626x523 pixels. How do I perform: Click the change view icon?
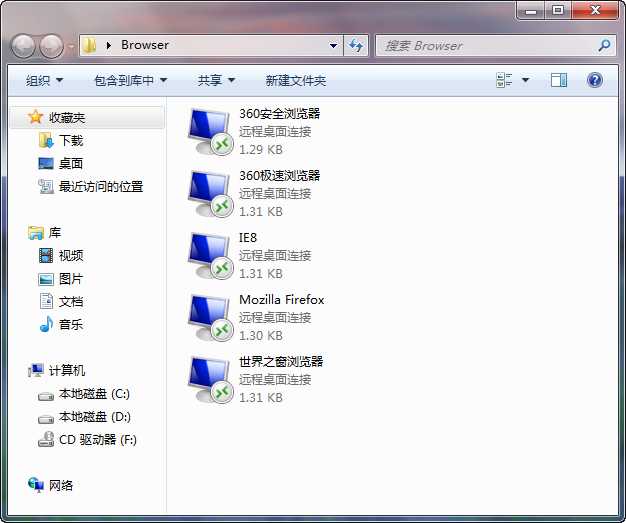tap(504, 80)
